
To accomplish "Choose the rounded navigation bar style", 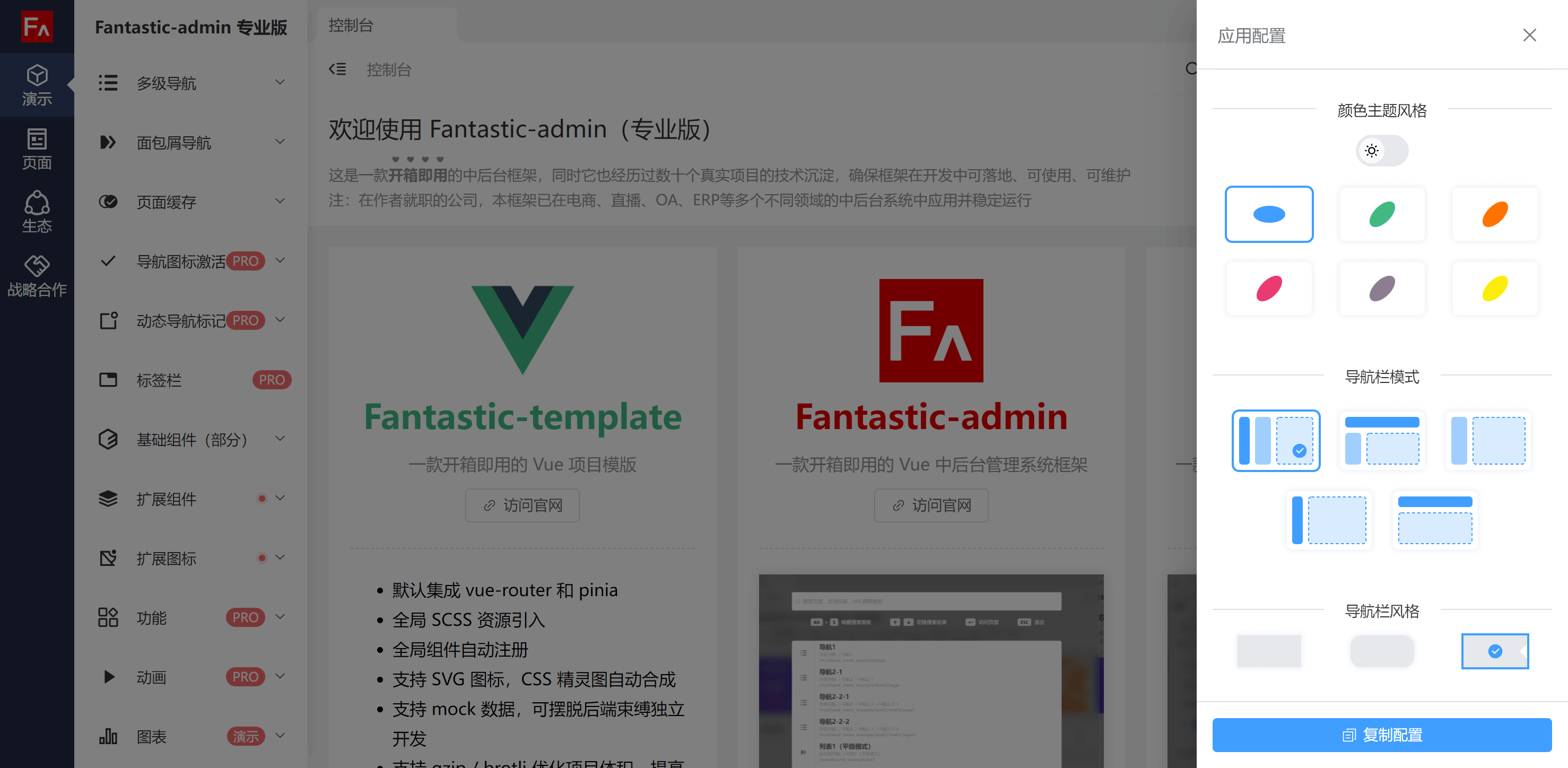I will (1382, 651).
